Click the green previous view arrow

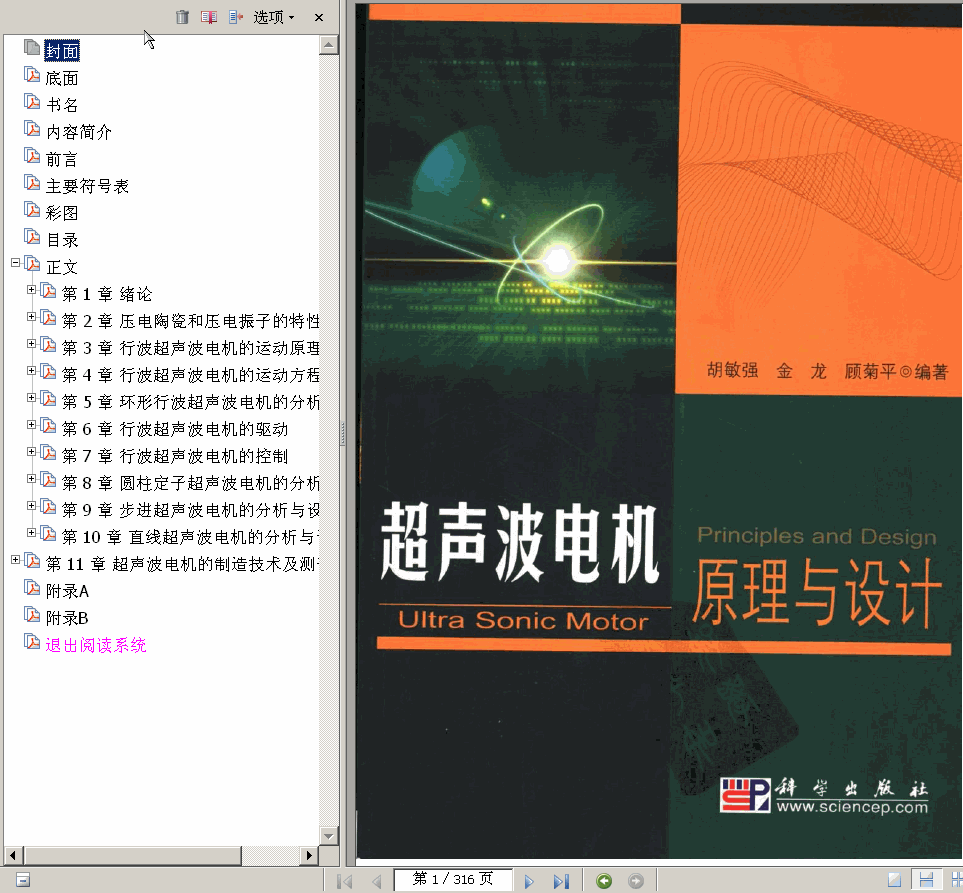(x=604, y=881)
